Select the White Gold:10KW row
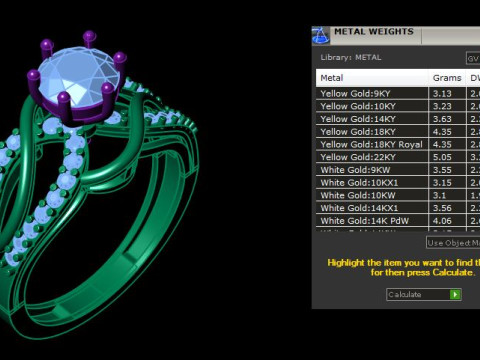The width and height of the screenshot is (480, 360). tap(398, 195)
